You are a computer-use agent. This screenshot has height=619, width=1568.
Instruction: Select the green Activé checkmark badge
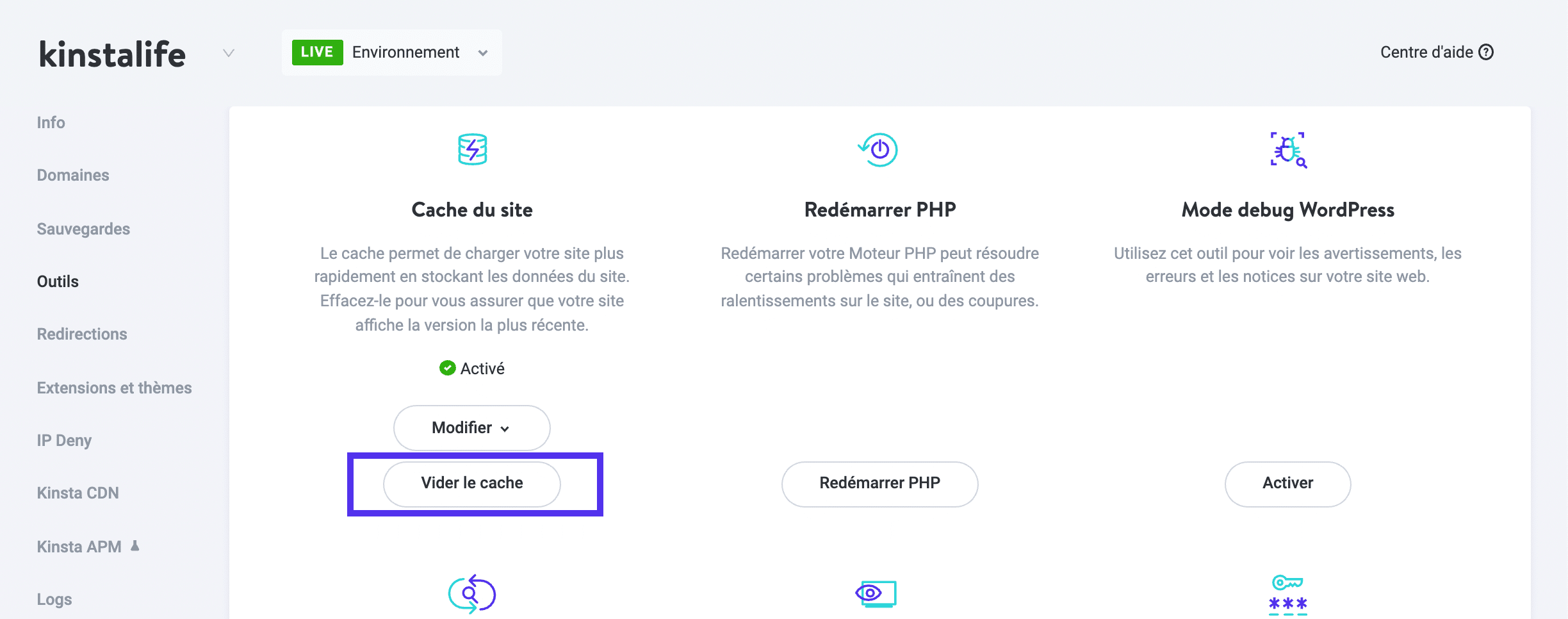tap(448, 368)
